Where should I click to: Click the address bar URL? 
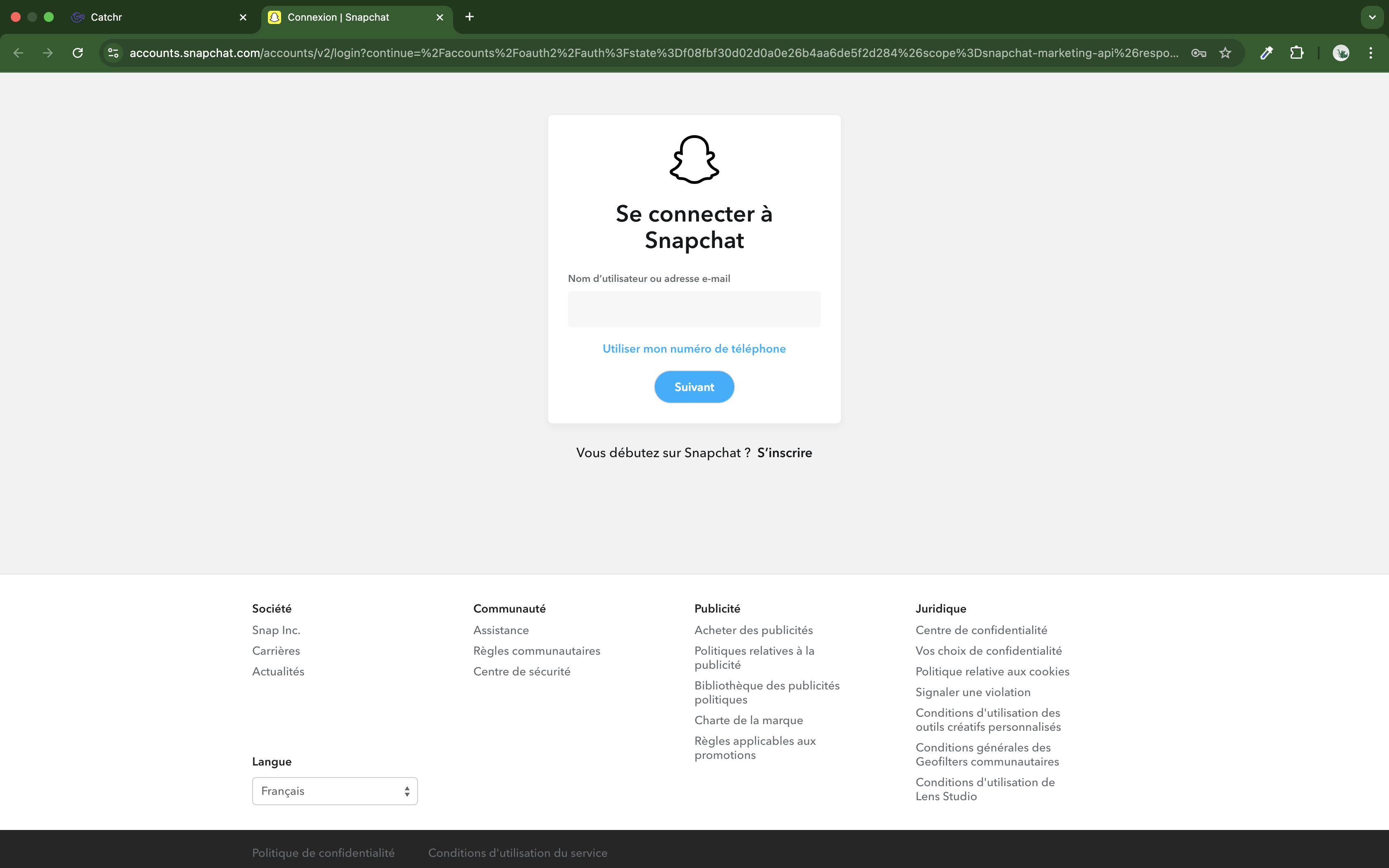(x=654, y=53)
